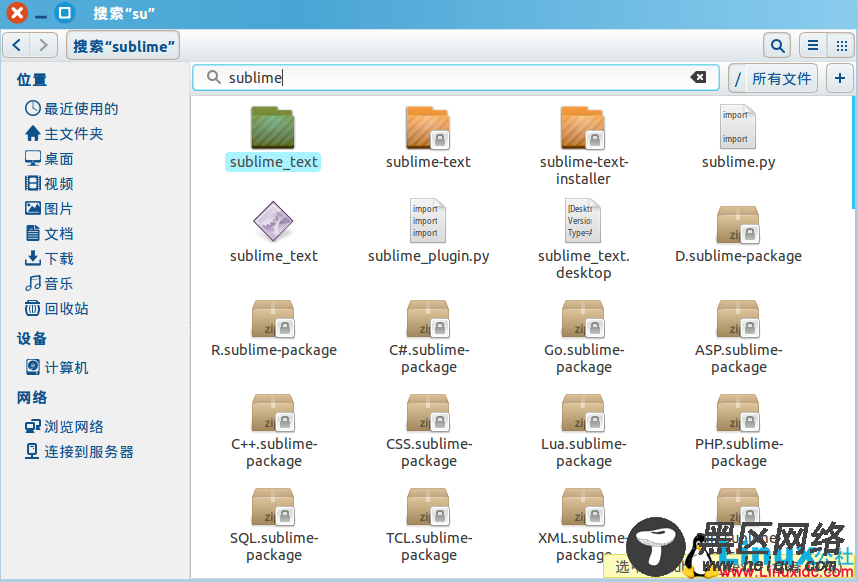This screenshot has height=582, width=858.
Task: Click the sublime_text.desktop file name label
Action: [x=583, y=264]
